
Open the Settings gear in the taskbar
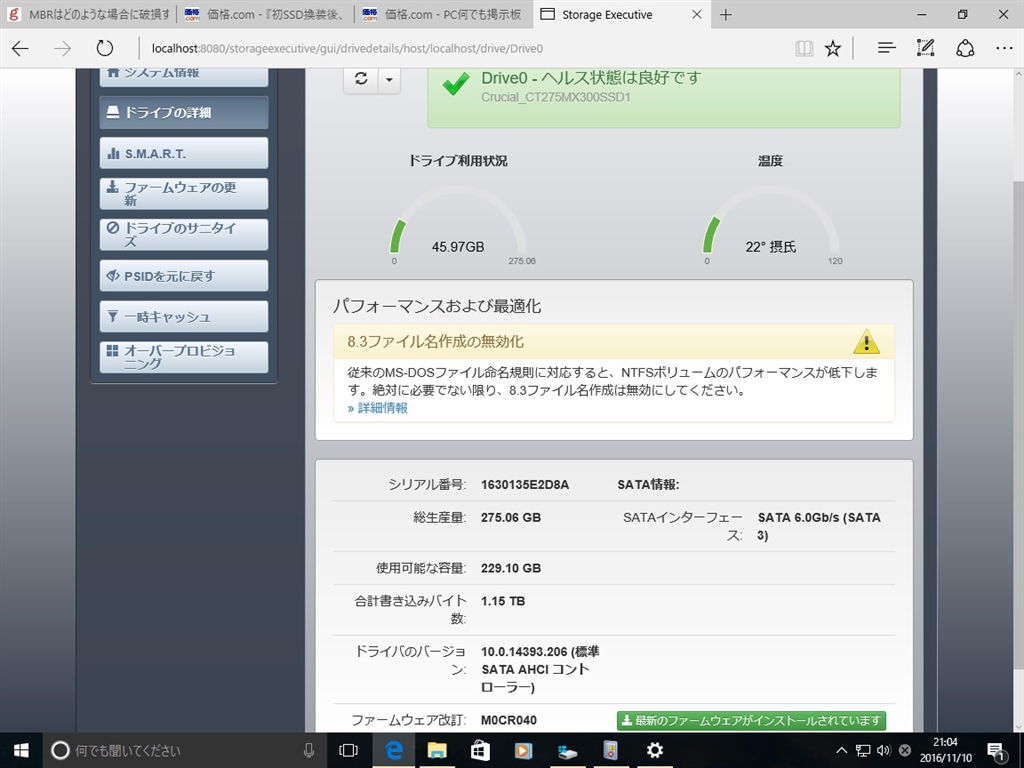654,750
